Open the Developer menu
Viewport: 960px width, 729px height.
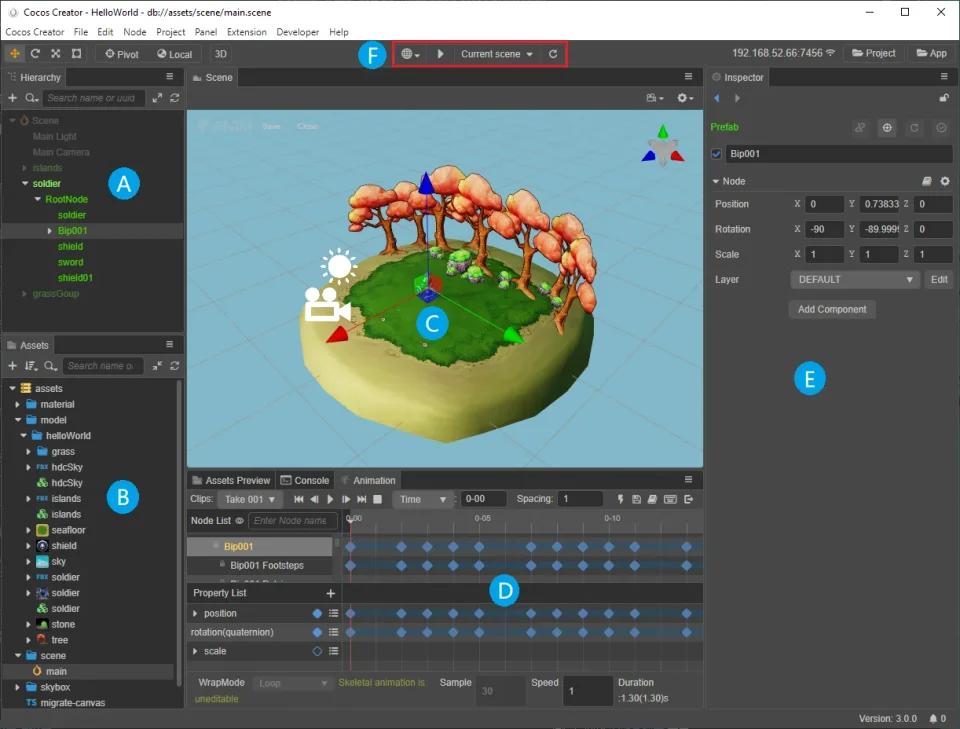click(298, 31)
